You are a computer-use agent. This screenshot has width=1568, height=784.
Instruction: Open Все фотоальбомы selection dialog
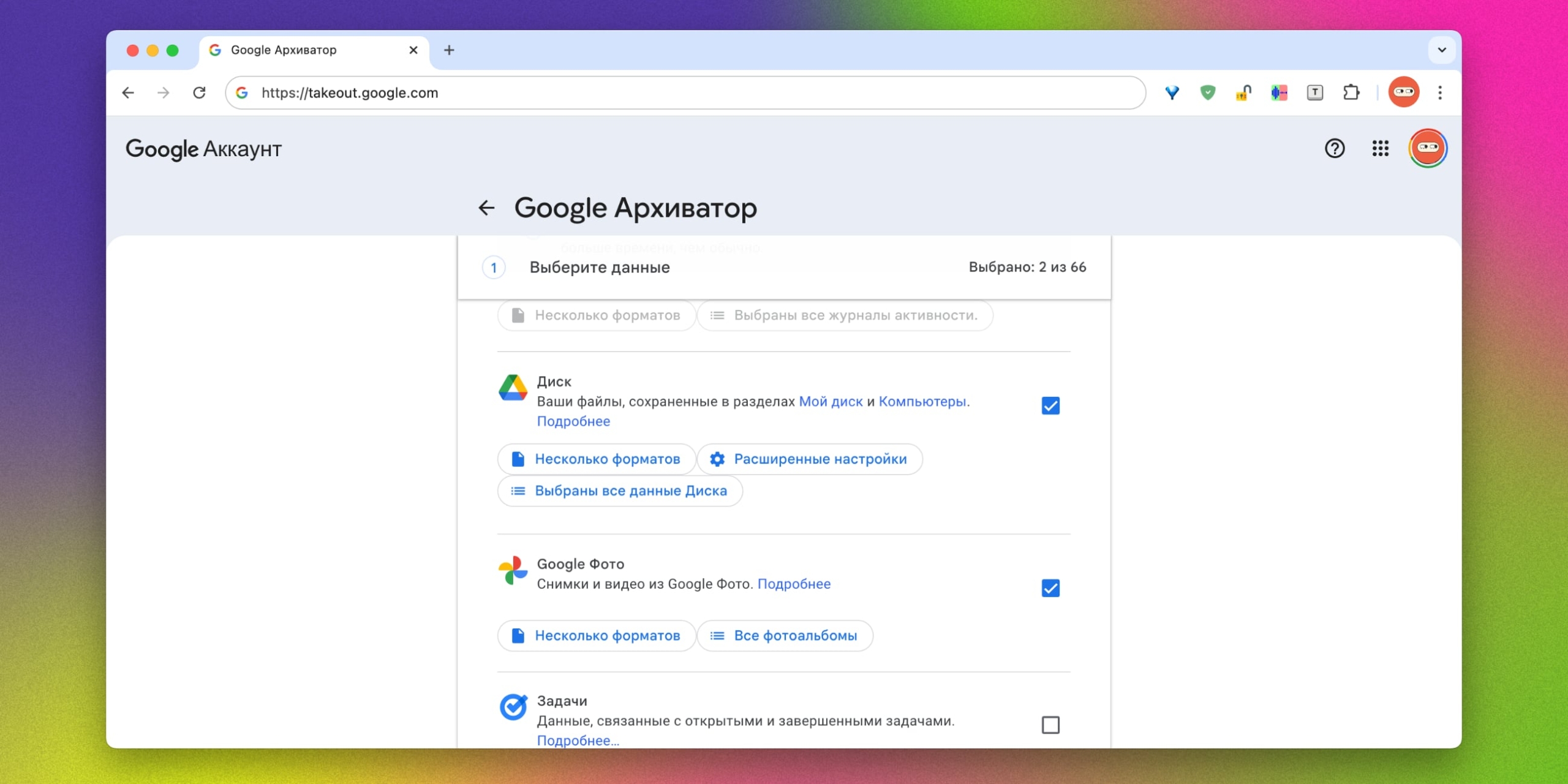point(785,636)
